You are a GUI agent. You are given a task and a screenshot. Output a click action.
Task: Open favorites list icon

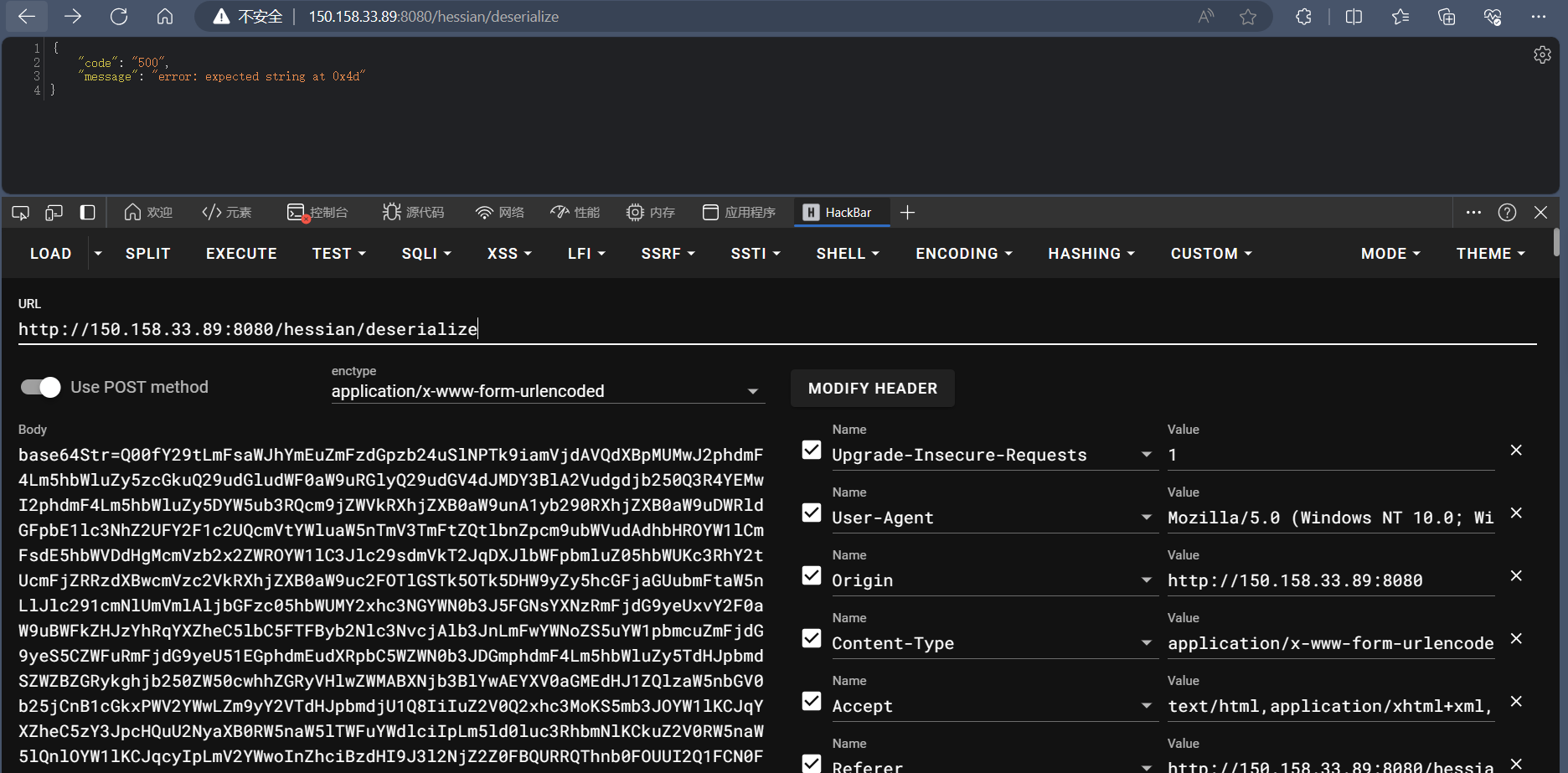tap(1400, 16)
